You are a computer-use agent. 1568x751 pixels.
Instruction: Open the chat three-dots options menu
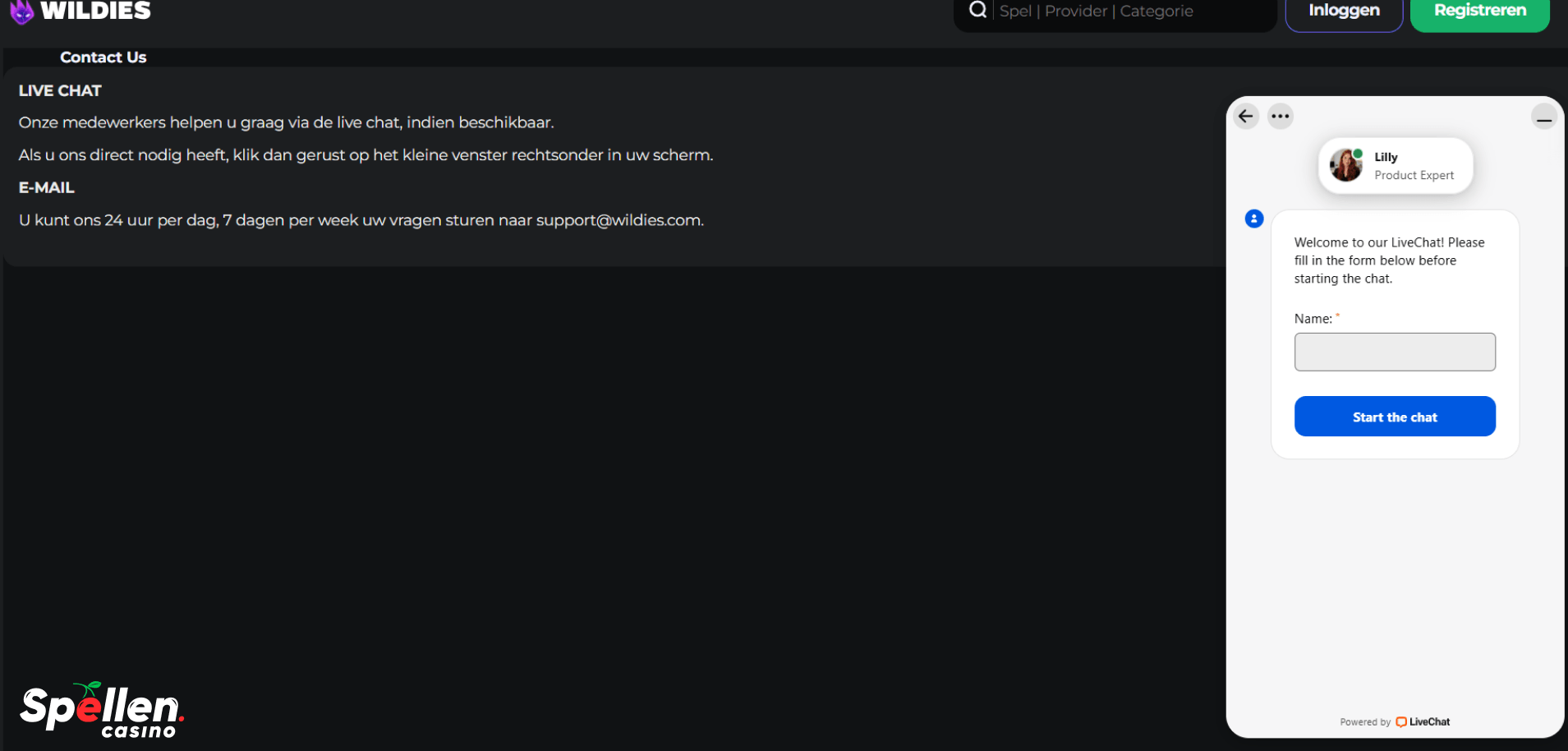pyautogui.click(x=1280, y=116)
